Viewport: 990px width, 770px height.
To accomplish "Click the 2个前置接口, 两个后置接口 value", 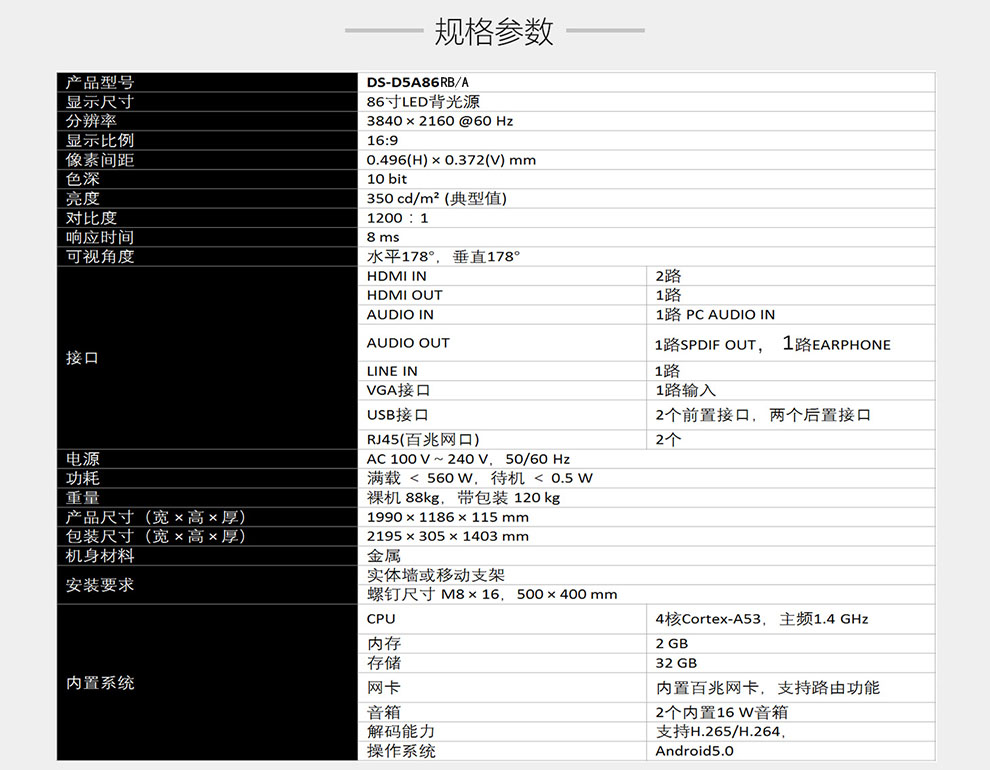I will (763, 415).
